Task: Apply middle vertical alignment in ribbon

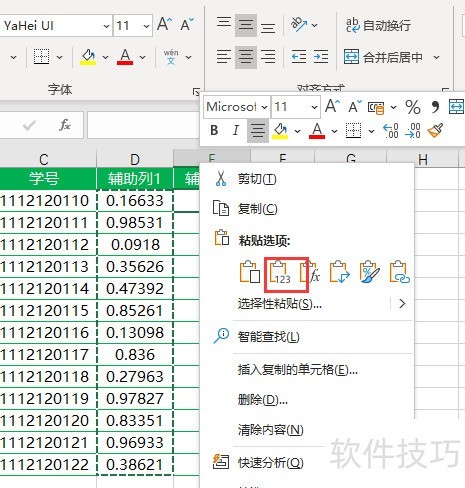Action: click(246, 25)
